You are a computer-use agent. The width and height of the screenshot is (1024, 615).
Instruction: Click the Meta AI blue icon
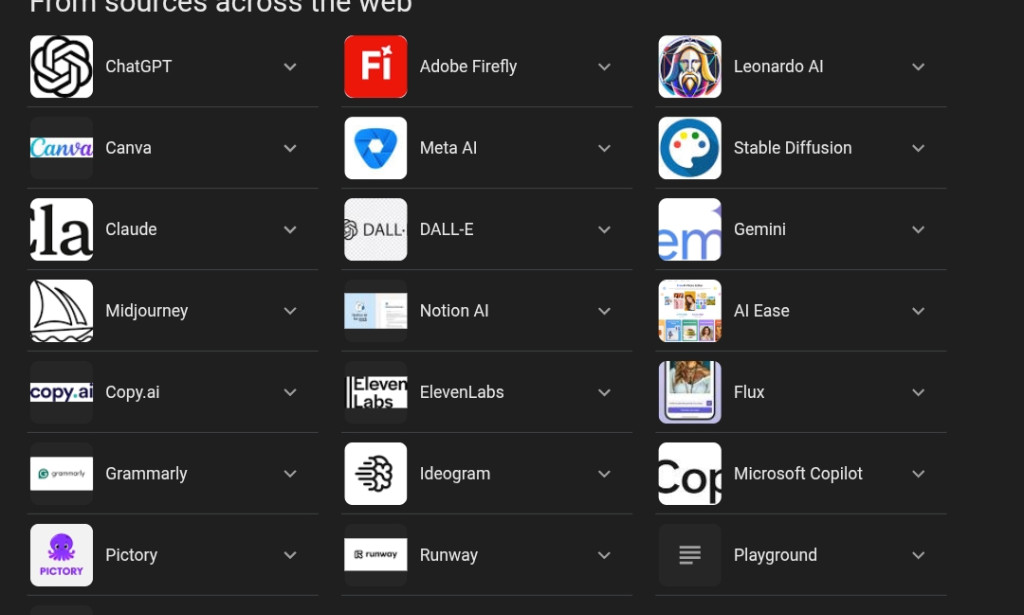[376, 148]
